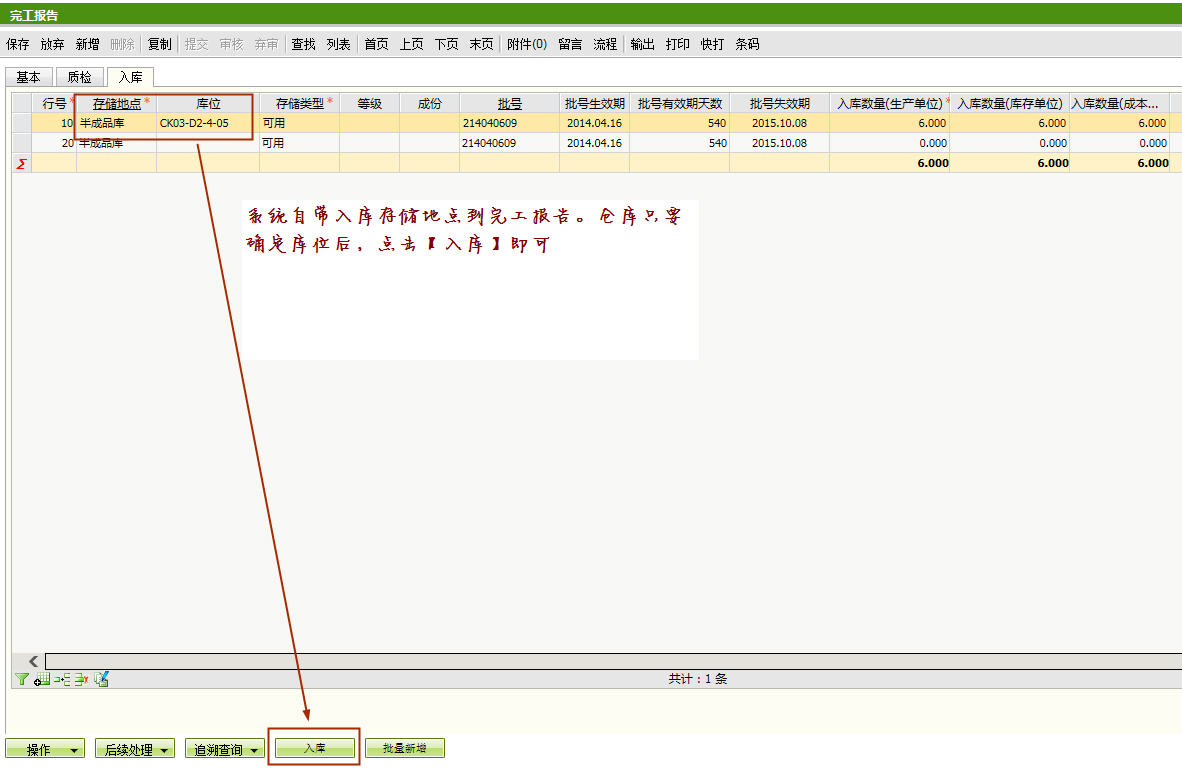The image size is (1182, 768).
Task: Click 保存 in the toolbar
Action: (x=18, y=44)
